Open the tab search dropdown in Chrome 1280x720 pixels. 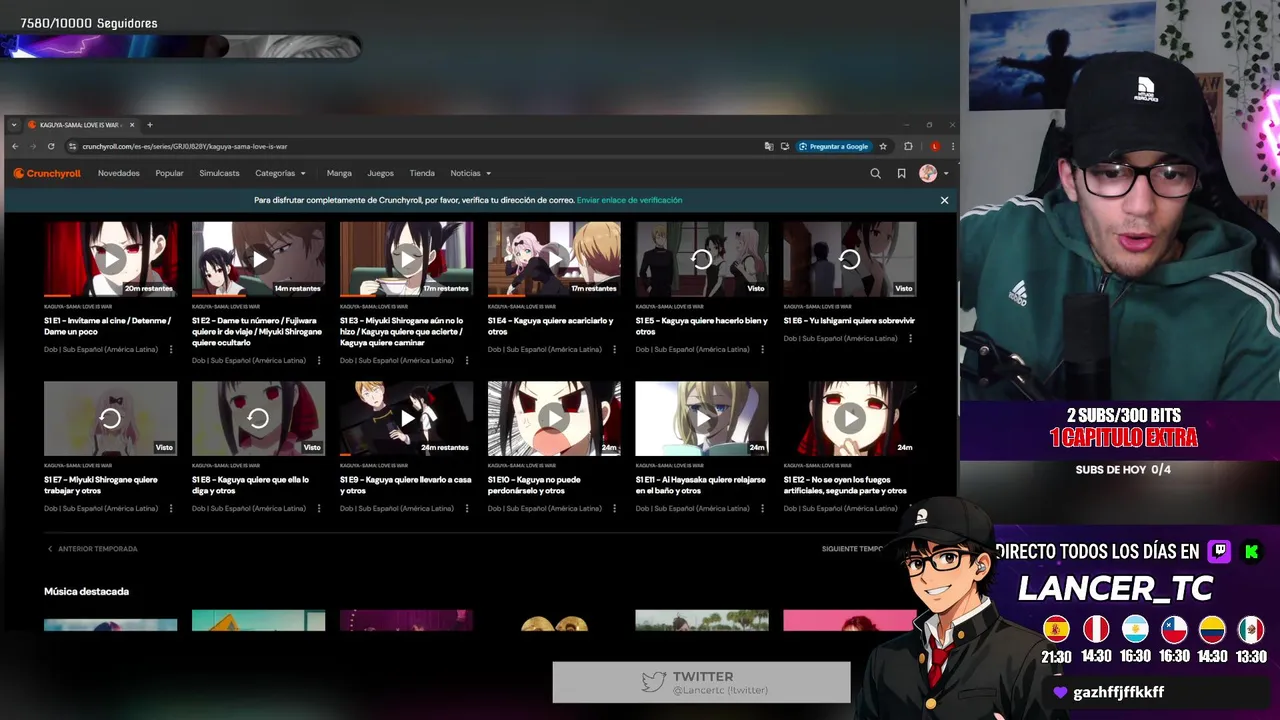pos(14,125)
